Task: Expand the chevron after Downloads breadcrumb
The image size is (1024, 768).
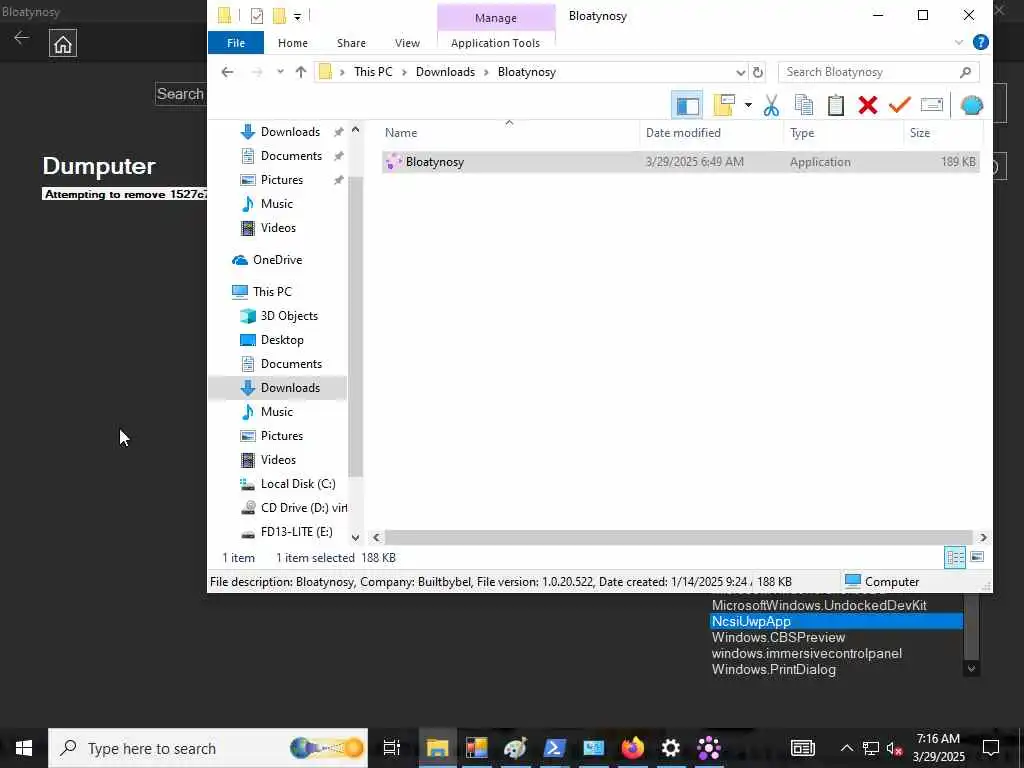Action: (x=487, y=72)
